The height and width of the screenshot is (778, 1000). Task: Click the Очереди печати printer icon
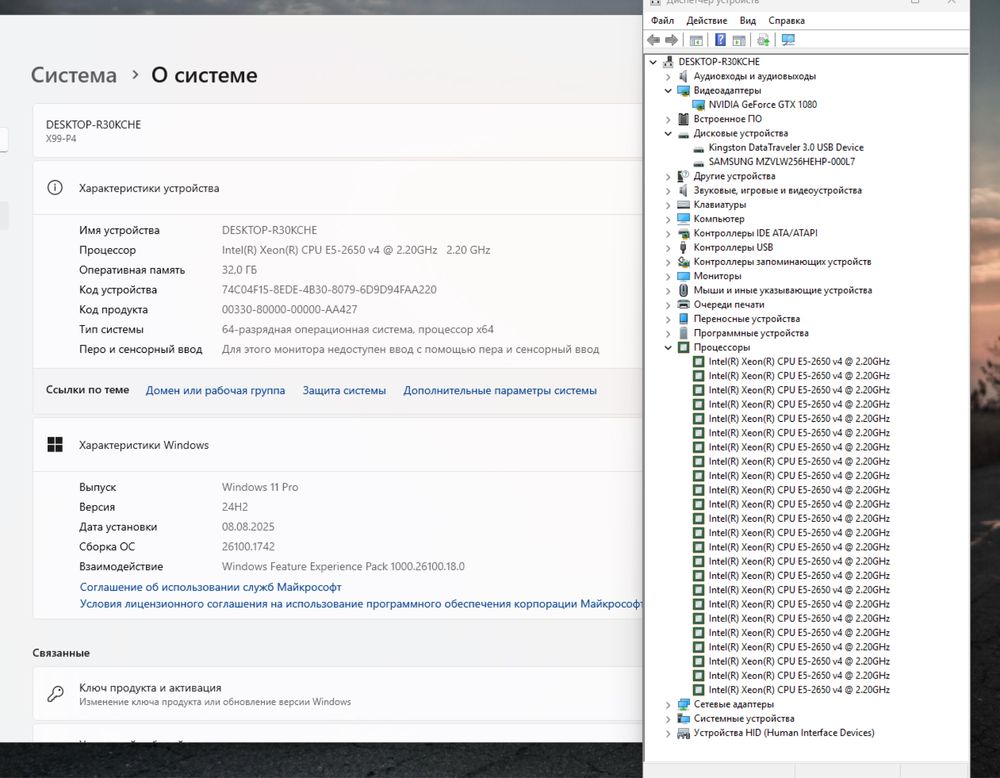tap(683, 304)
